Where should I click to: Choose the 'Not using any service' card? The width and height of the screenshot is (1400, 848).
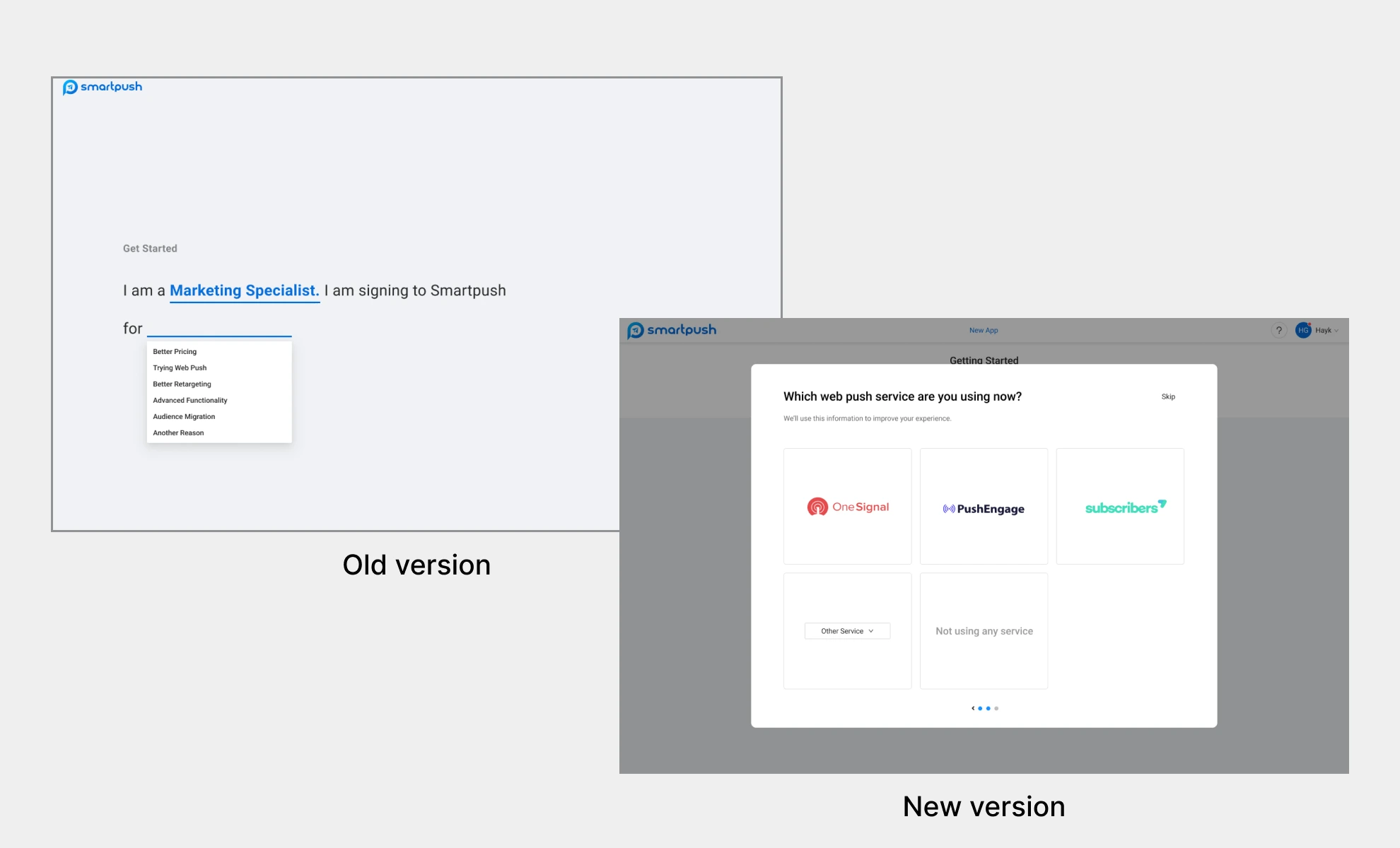984,630
